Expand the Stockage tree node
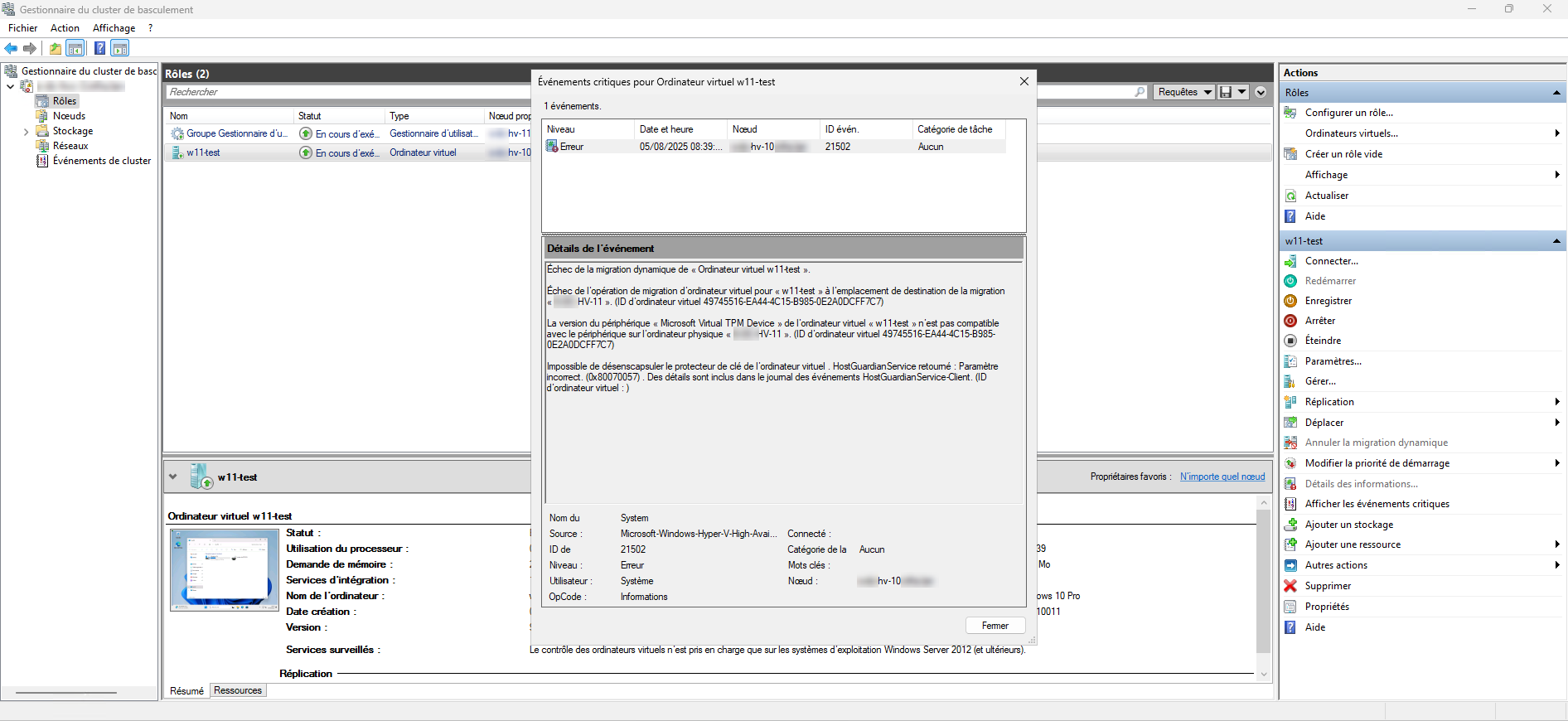Viewport: 1568px width, 721px height. (26, 132)
